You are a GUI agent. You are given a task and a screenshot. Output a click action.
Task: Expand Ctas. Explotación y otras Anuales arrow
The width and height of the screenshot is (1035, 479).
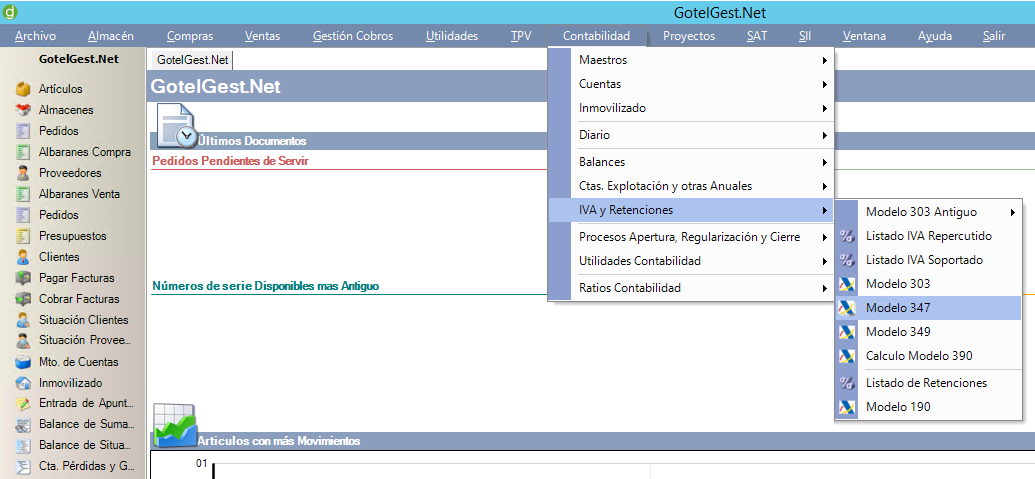click(x=825, y=187)
